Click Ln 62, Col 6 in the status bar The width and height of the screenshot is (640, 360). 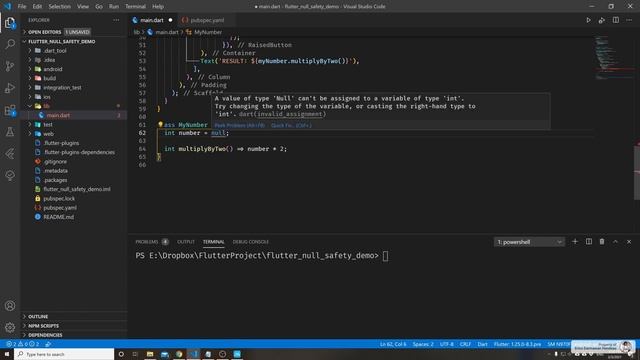393,344
